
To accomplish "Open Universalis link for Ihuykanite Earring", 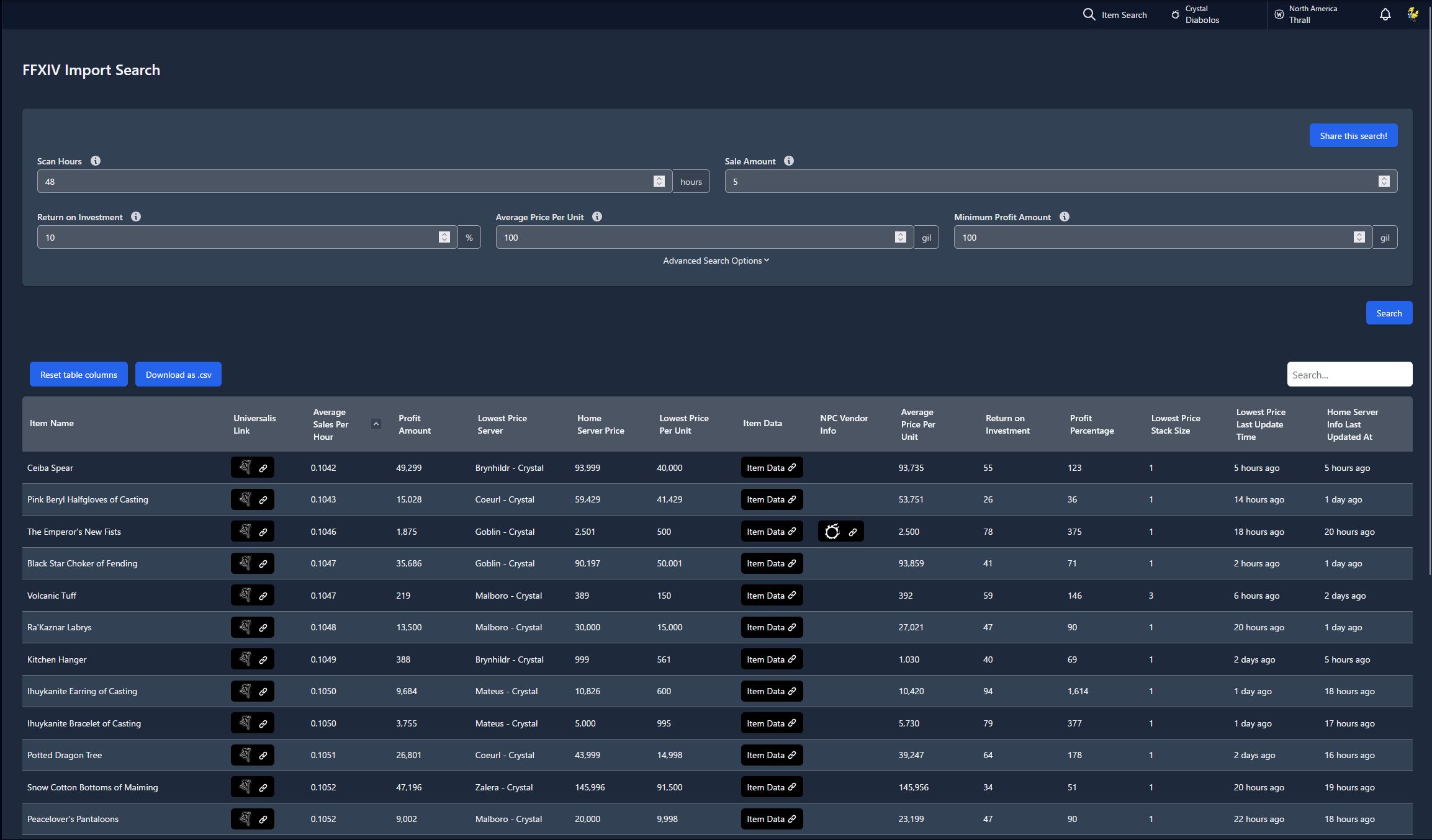I will click(253, 691).
